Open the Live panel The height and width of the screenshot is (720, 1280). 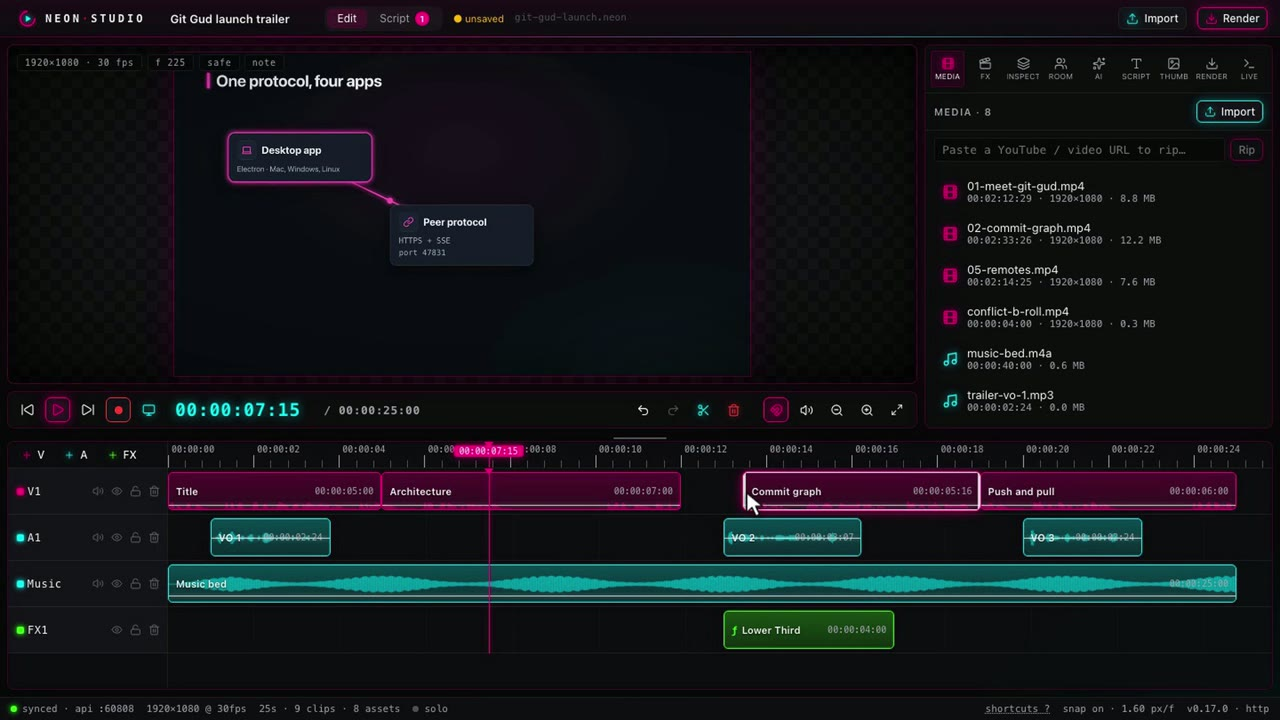point(1249,68)
